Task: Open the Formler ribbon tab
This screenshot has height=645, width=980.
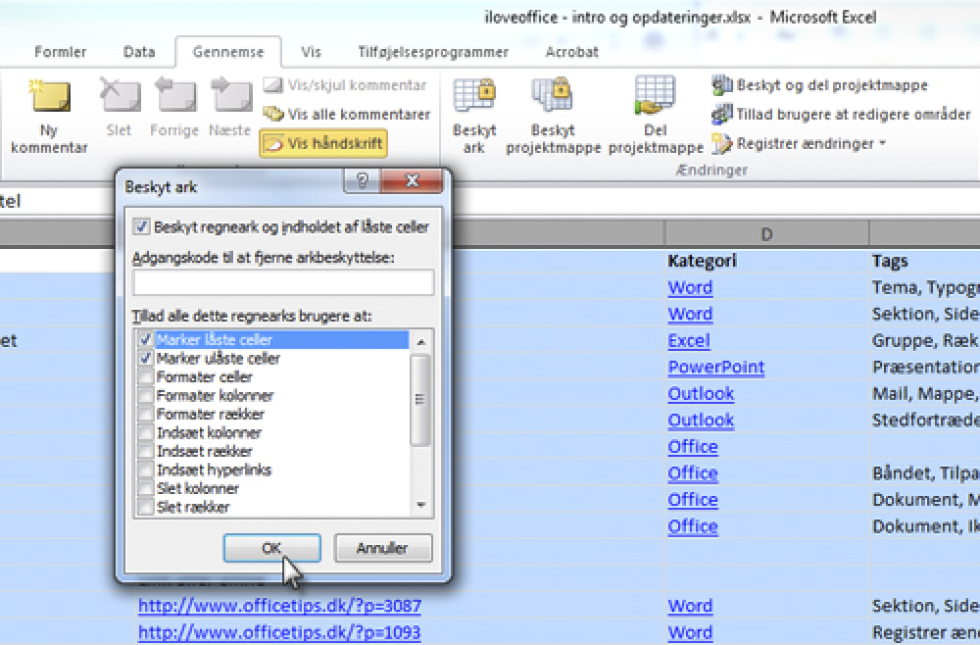Action: [x=60, y=52]
